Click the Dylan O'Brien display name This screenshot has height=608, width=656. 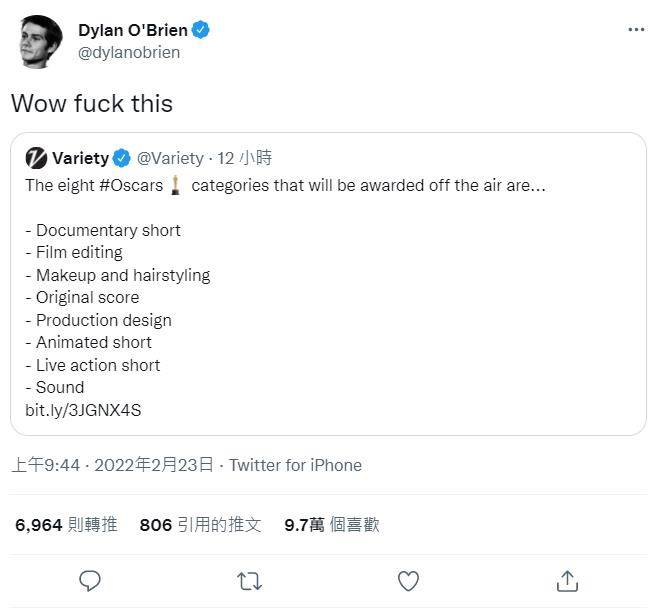tap(132, 30)
